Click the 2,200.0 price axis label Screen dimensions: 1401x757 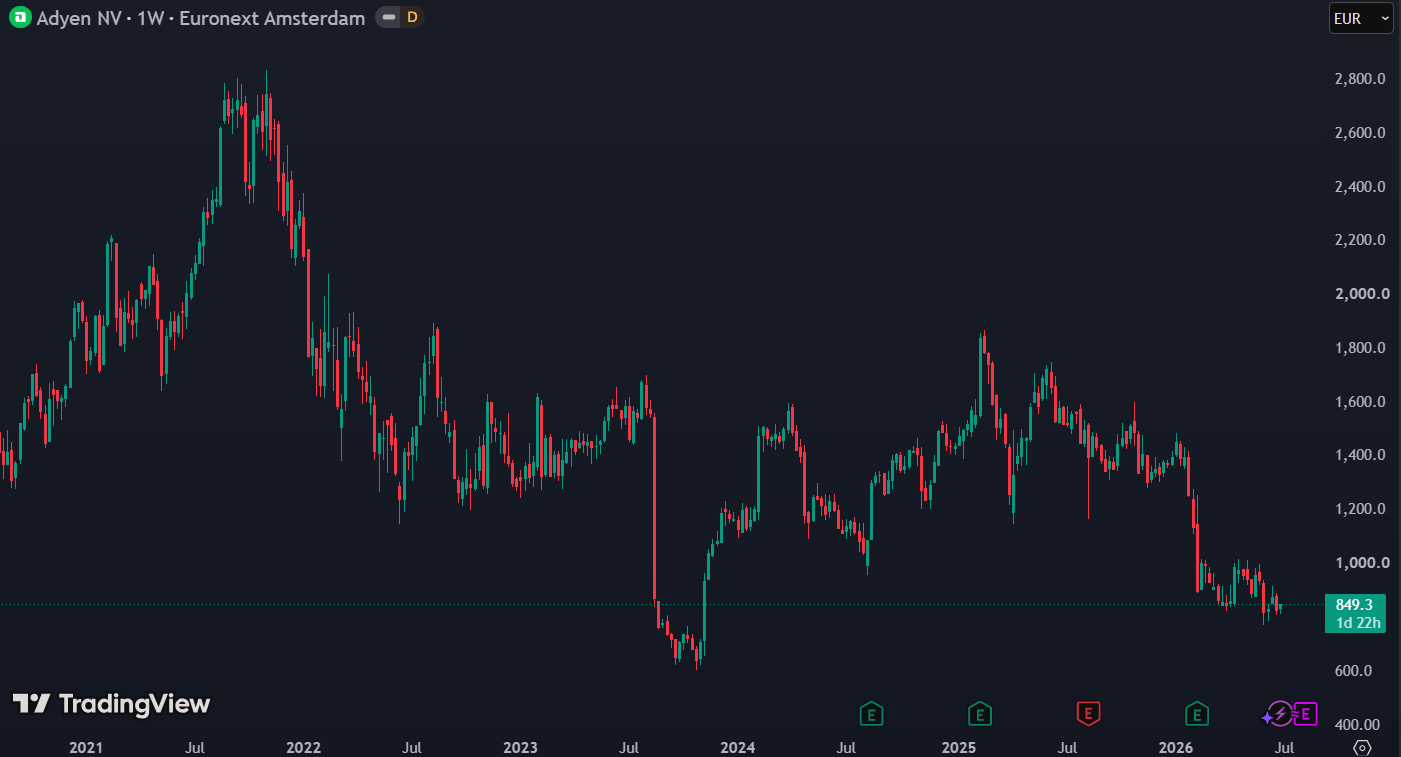click(x=1359, y=240)
